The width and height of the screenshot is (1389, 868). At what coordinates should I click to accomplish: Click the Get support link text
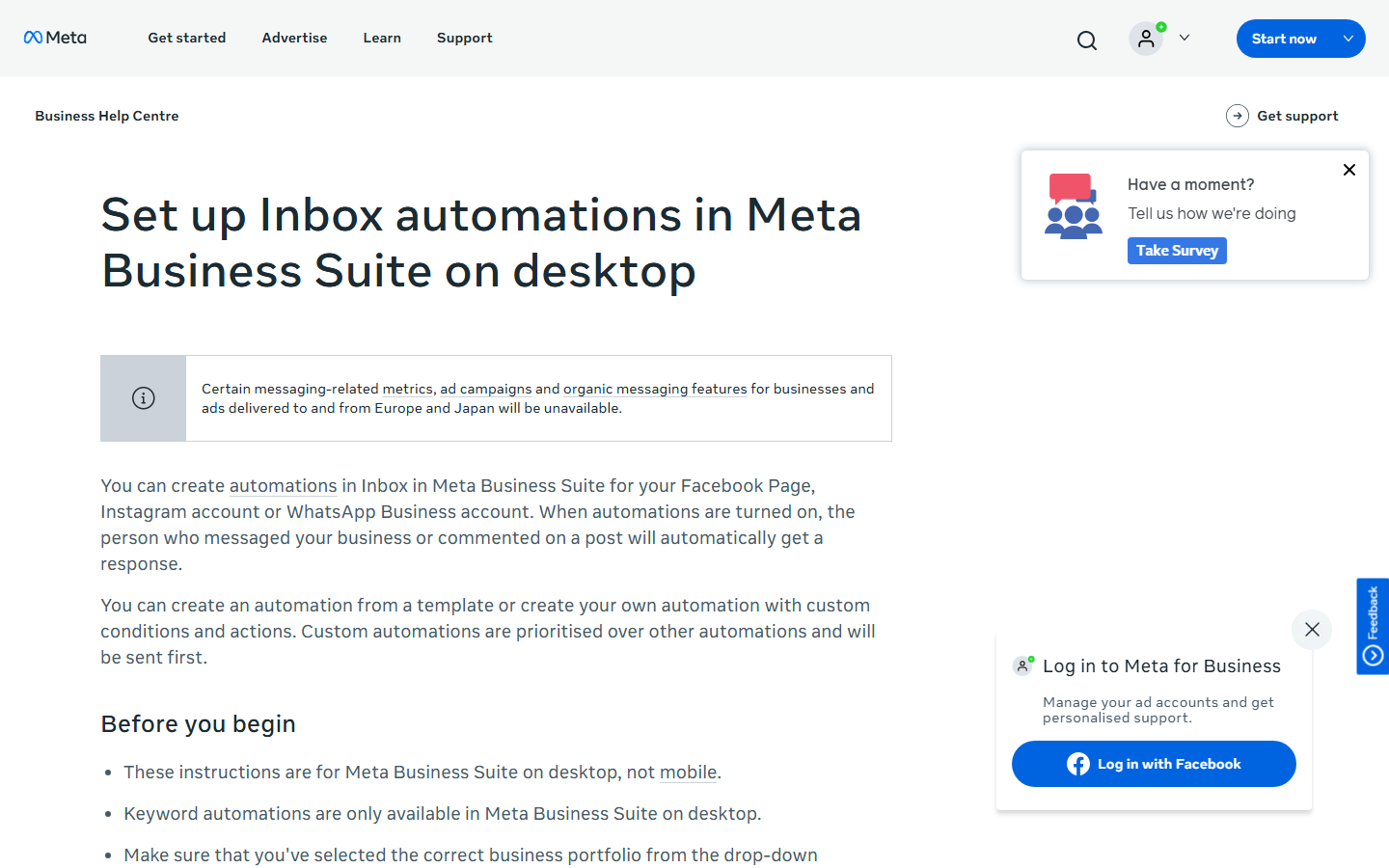pos(1297,116)
